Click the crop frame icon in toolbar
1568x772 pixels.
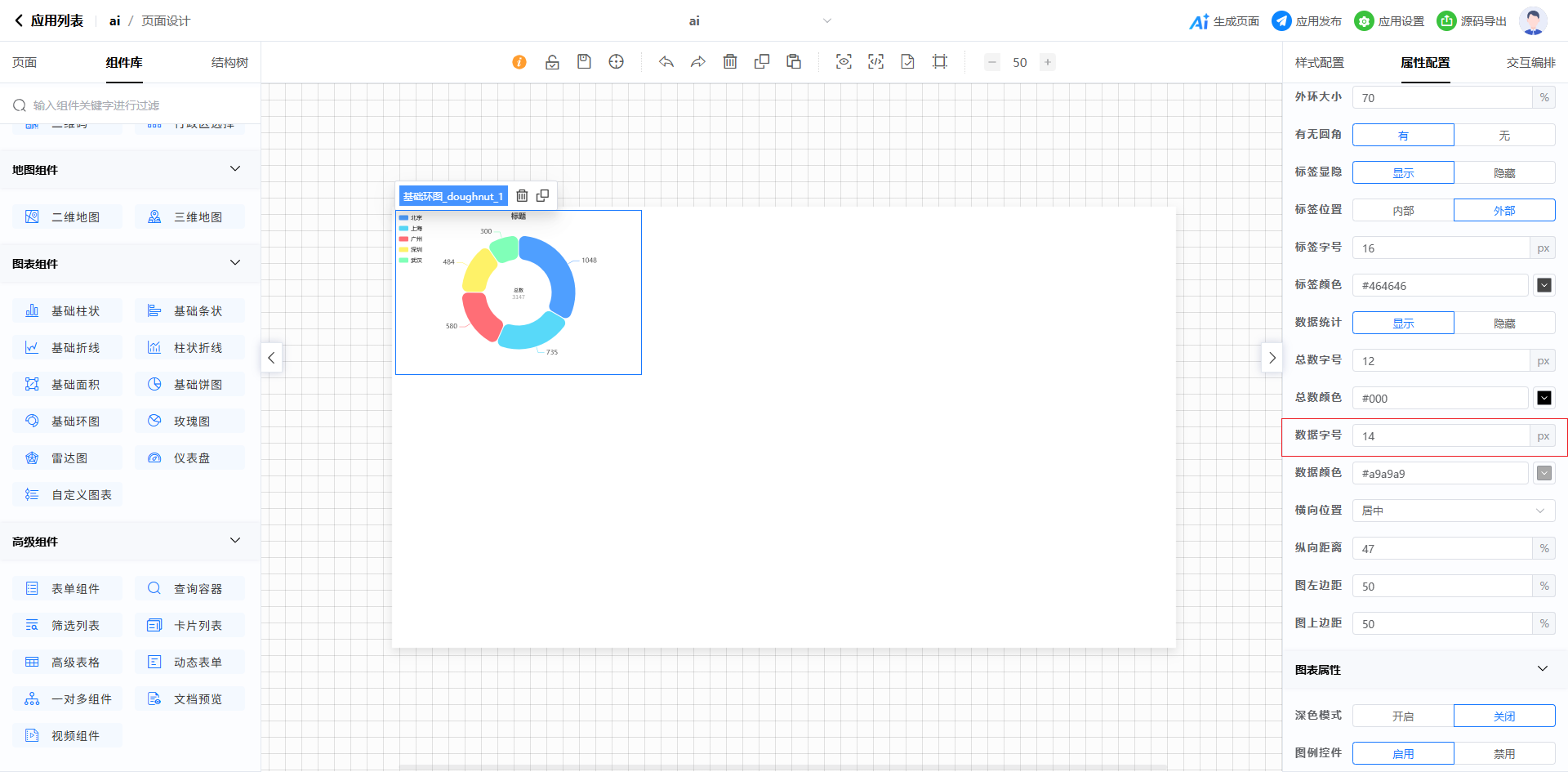point(940,62)
